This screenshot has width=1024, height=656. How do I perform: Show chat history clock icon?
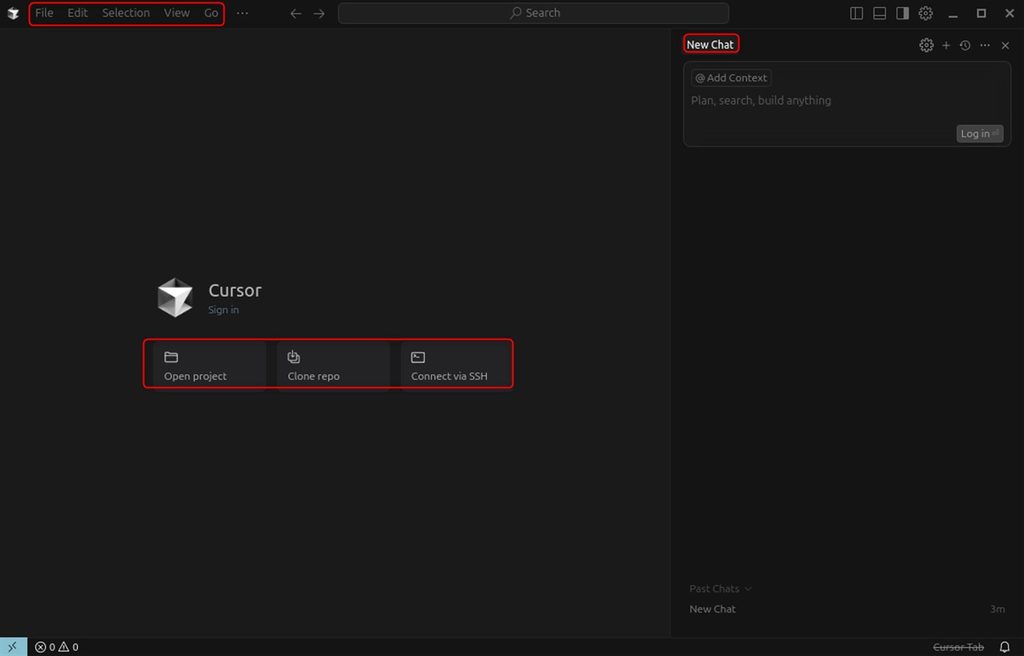(965, 45)
